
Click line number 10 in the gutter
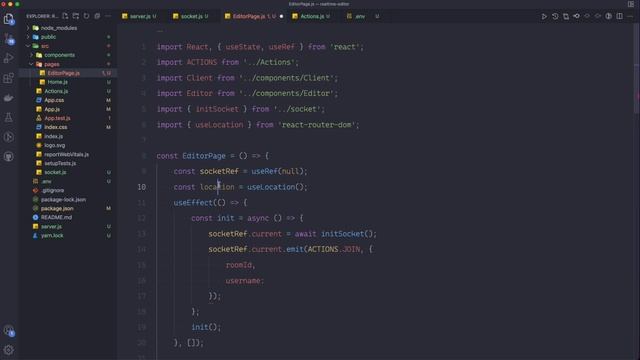[x=141, y=187]
